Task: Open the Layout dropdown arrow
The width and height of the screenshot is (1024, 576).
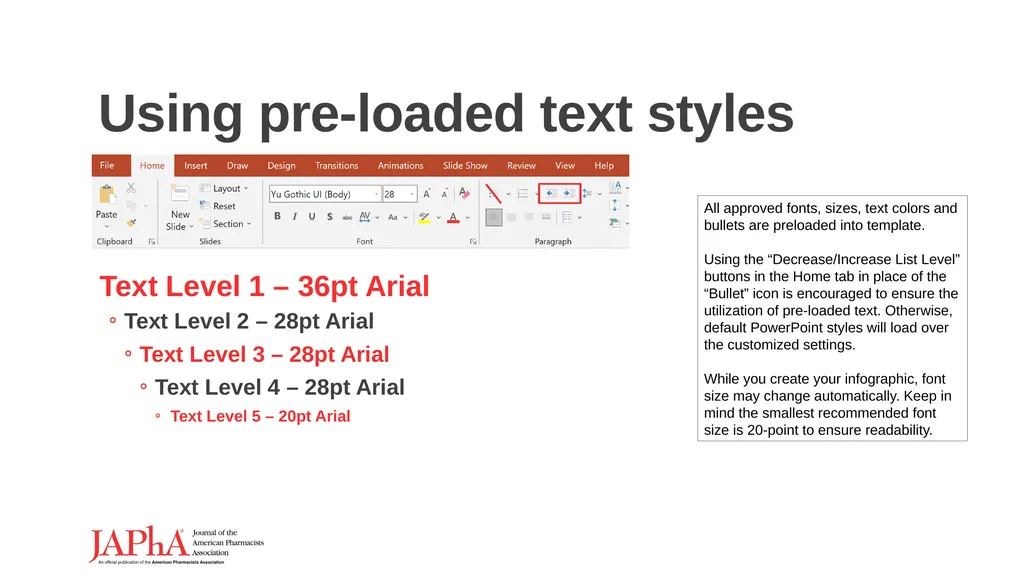Action: [246, 188]
